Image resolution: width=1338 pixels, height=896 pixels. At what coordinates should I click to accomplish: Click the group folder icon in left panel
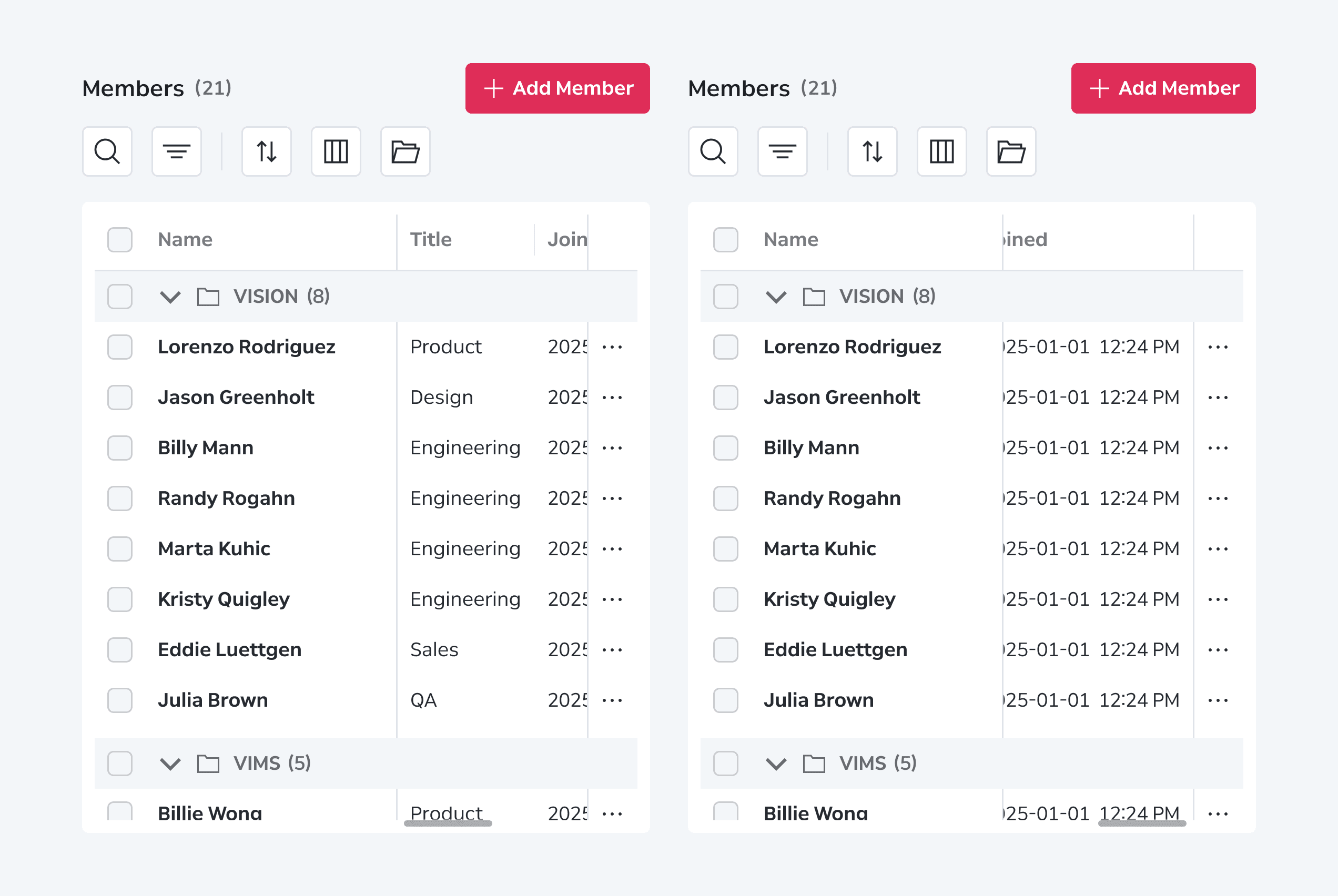click(405, 151)
